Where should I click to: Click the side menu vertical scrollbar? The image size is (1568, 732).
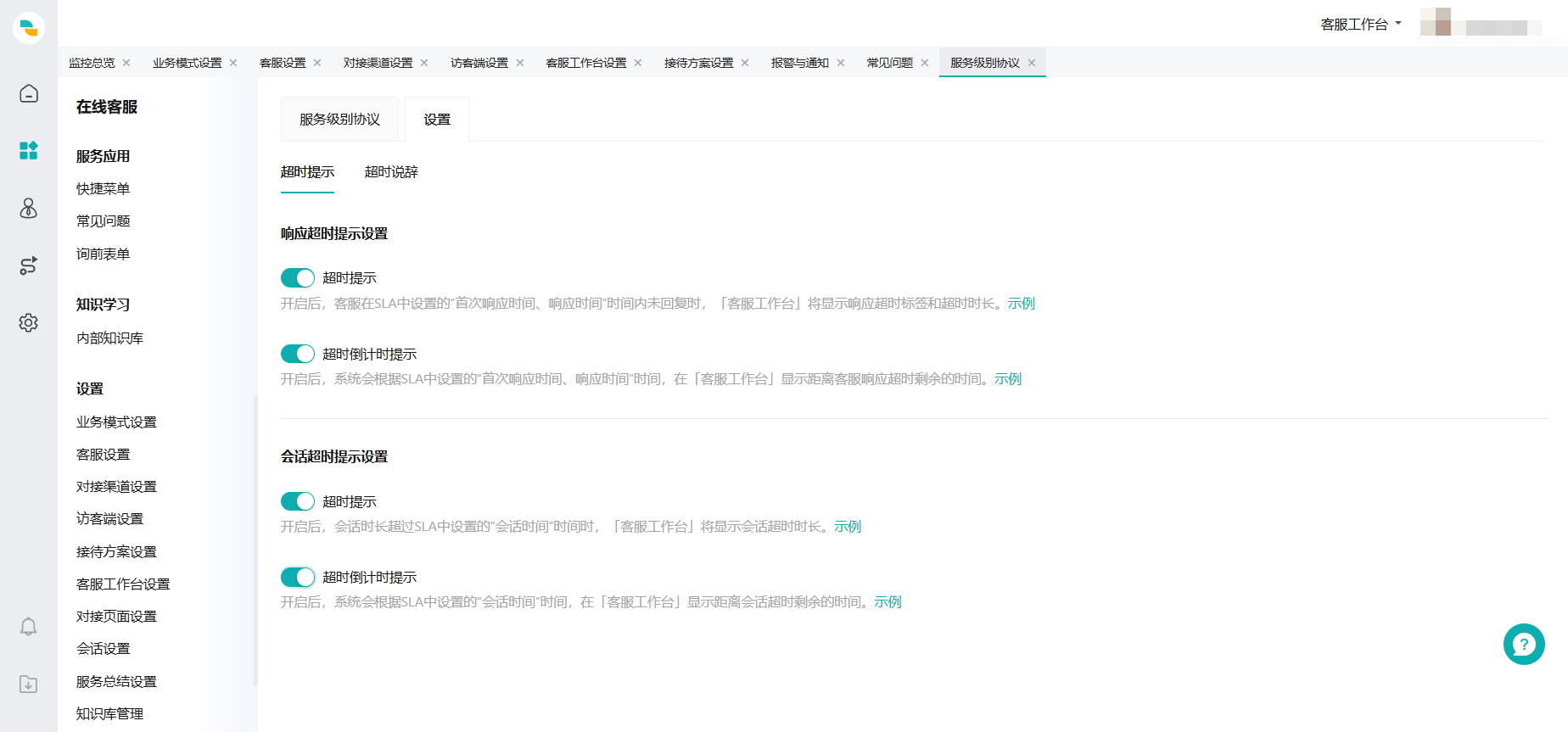click(x=255, y=541)
